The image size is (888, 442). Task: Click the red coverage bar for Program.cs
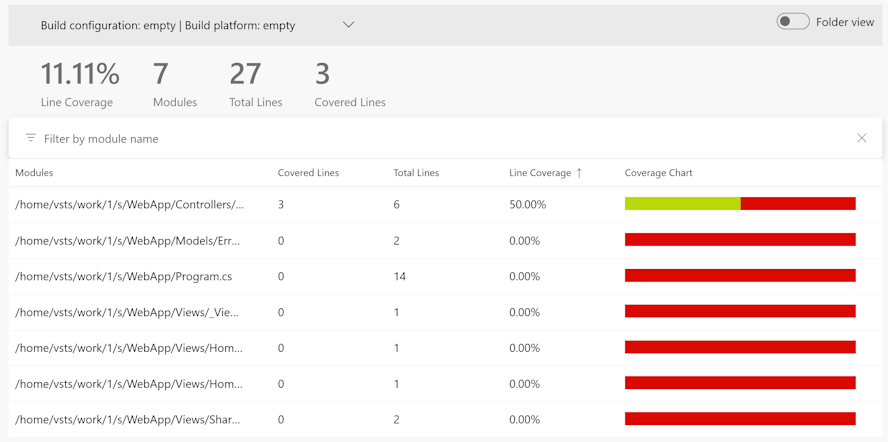coord(740,275)
